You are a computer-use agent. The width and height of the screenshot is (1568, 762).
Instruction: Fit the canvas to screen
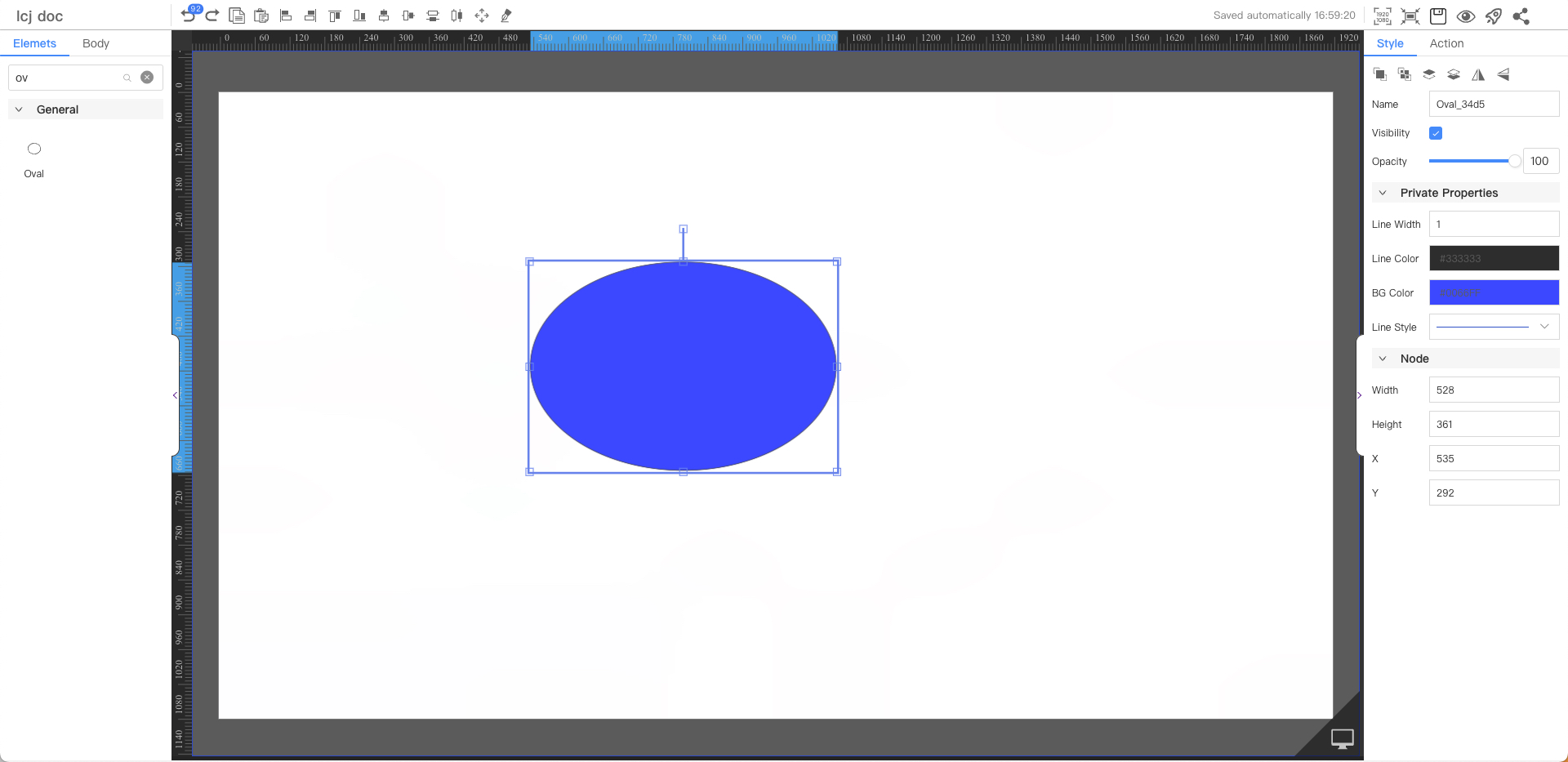(1410, 16)
